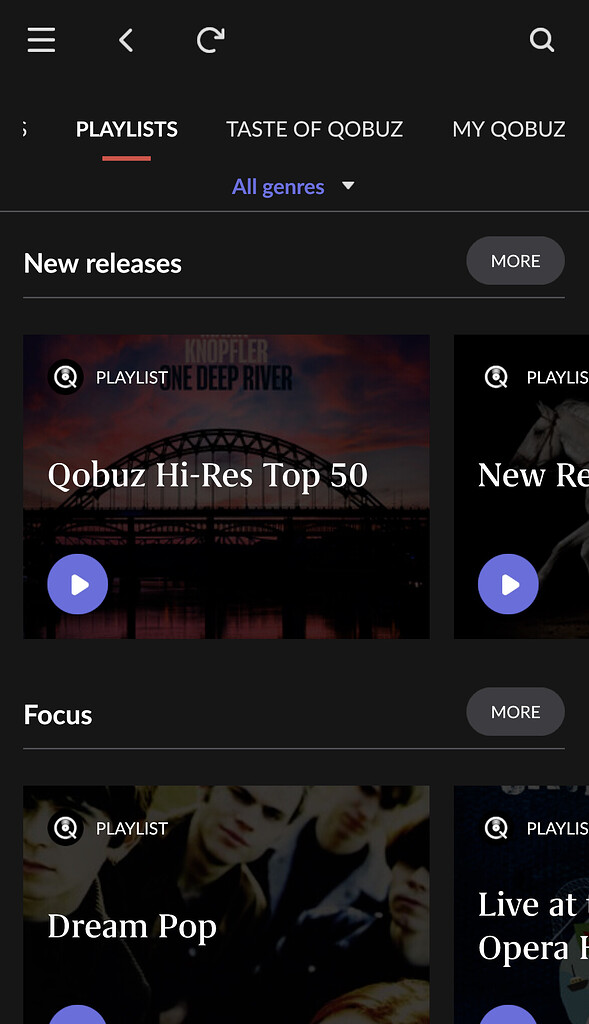Play the Qobuz Hi-Res Top 50 playlist
589x1024 pixels.
tap(77, 584)
